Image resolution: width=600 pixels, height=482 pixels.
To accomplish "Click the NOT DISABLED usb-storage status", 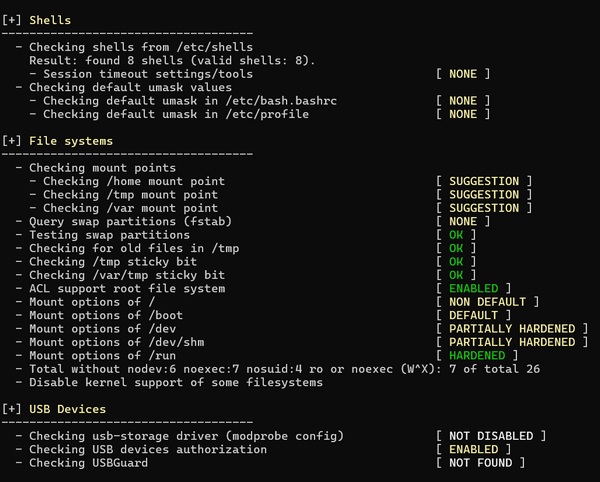I will tap(491, 436).
